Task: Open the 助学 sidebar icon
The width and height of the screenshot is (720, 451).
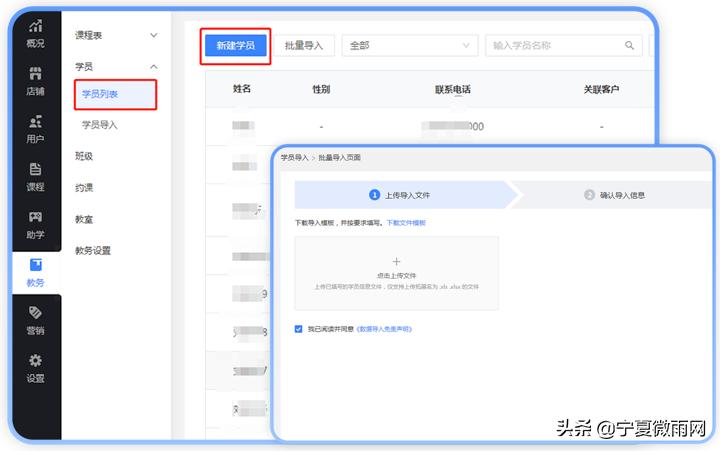Action: [35, 217]
